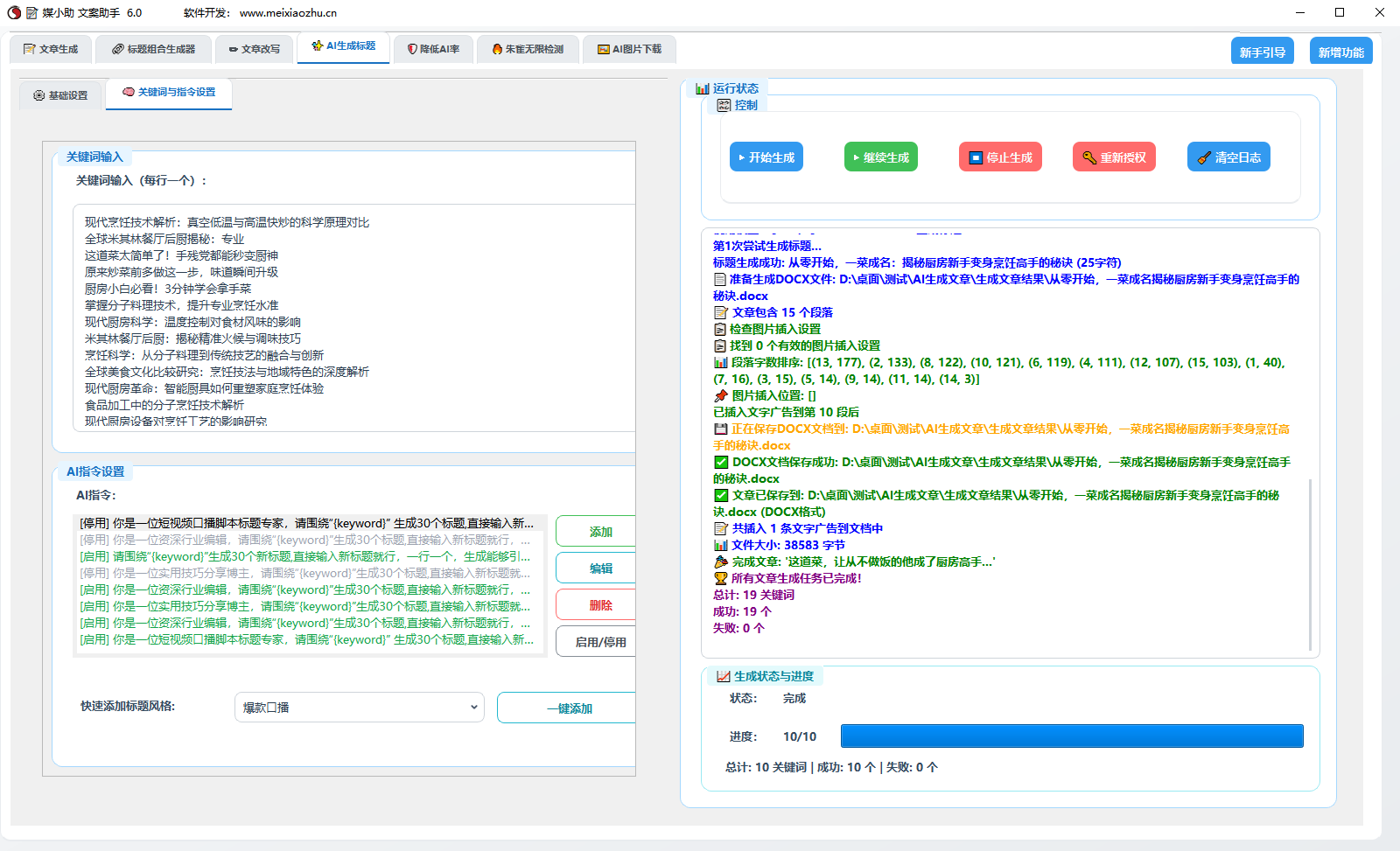Screen dimensions: 1400x851
Task: Click the red 删除 button
Action: point(599,605)
